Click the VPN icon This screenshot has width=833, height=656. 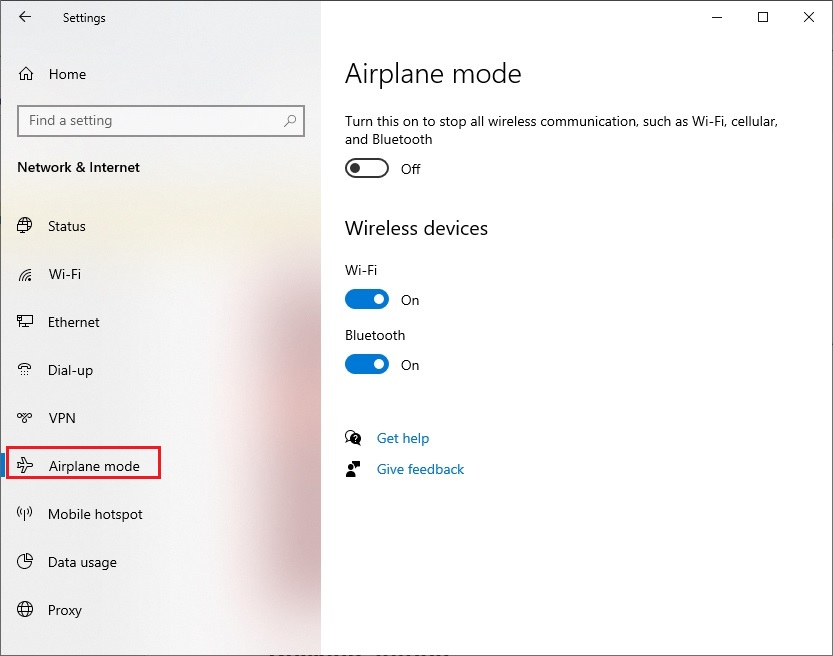click(x=26, y=418)
